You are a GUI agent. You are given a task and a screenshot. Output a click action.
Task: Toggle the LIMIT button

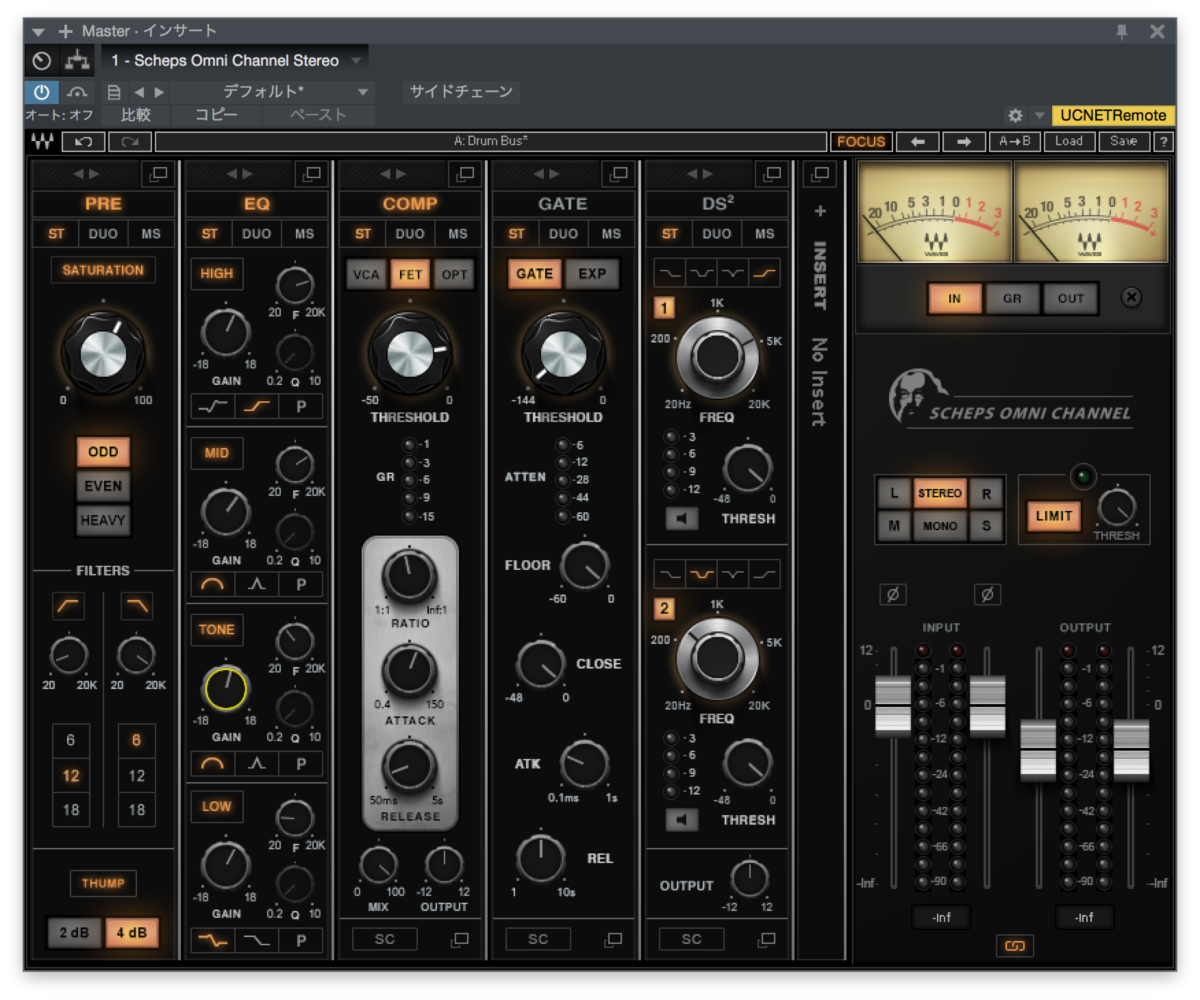(x=1054, y=516)
